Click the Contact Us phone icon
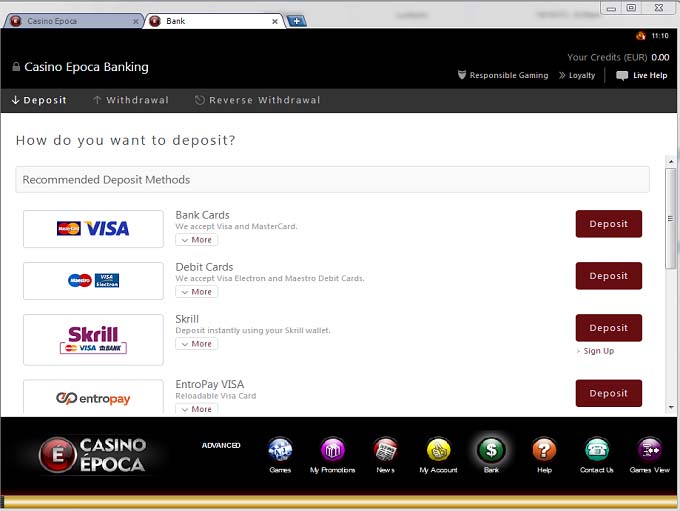This screenshot has height=511, width=680. [x=597, y=450]
